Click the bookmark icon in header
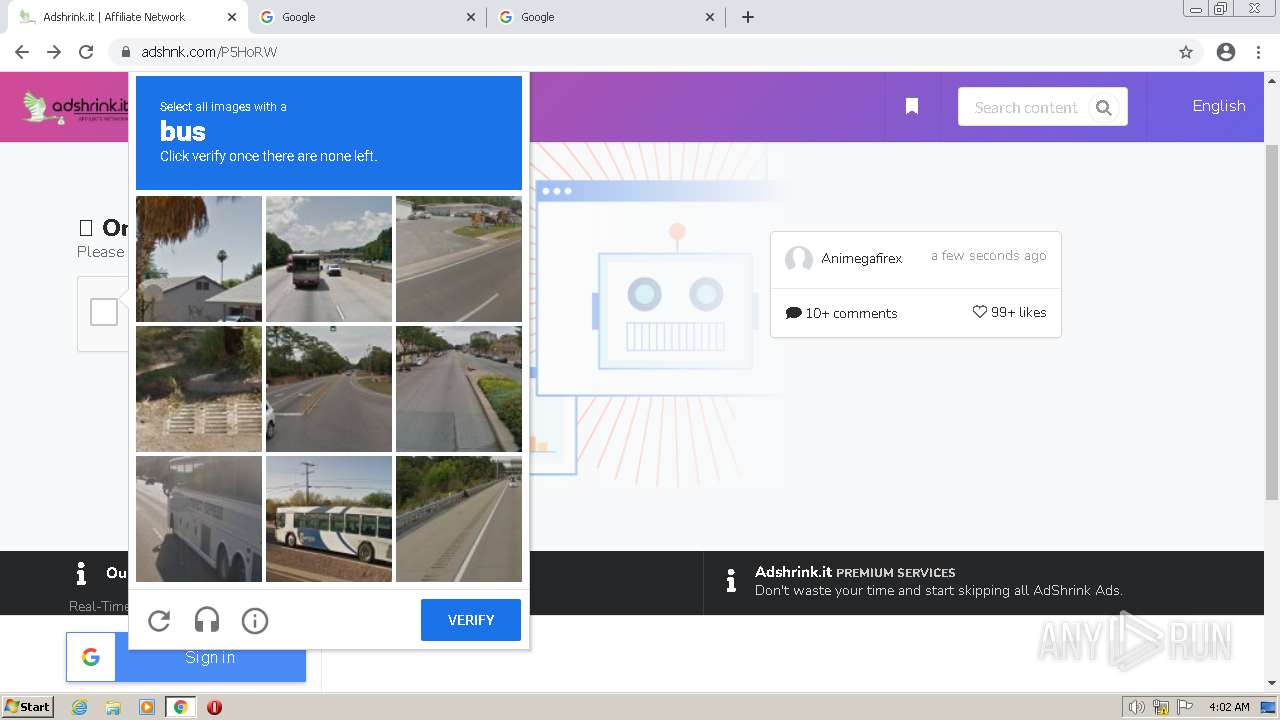Image resolution: width=1280 pixels, height=720 pixels. [912, 106]
